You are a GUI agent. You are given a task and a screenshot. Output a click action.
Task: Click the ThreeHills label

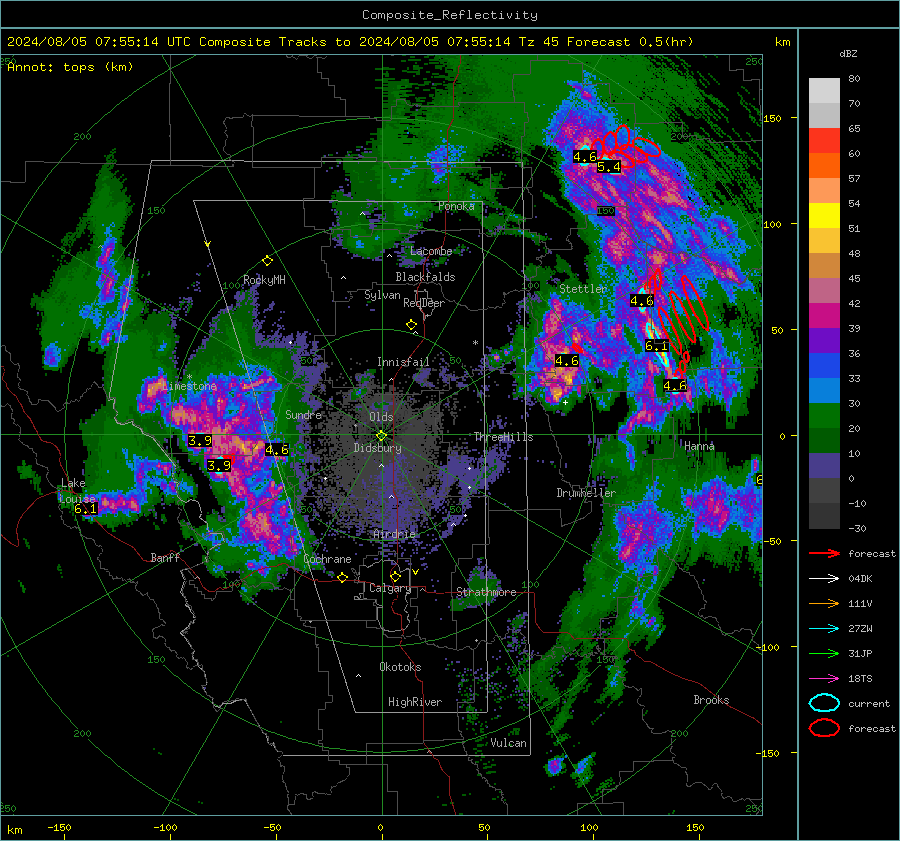[503, 437]
